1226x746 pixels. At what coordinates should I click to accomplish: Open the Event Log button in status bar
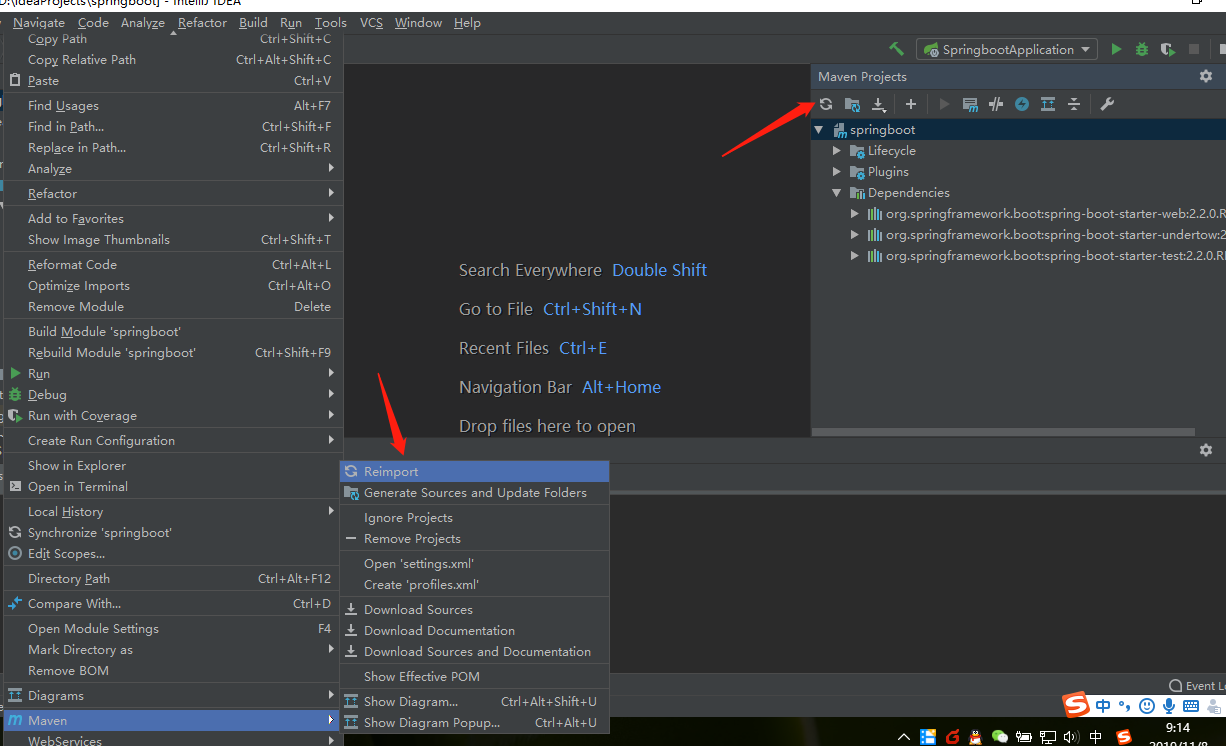tap(1196, 686)
